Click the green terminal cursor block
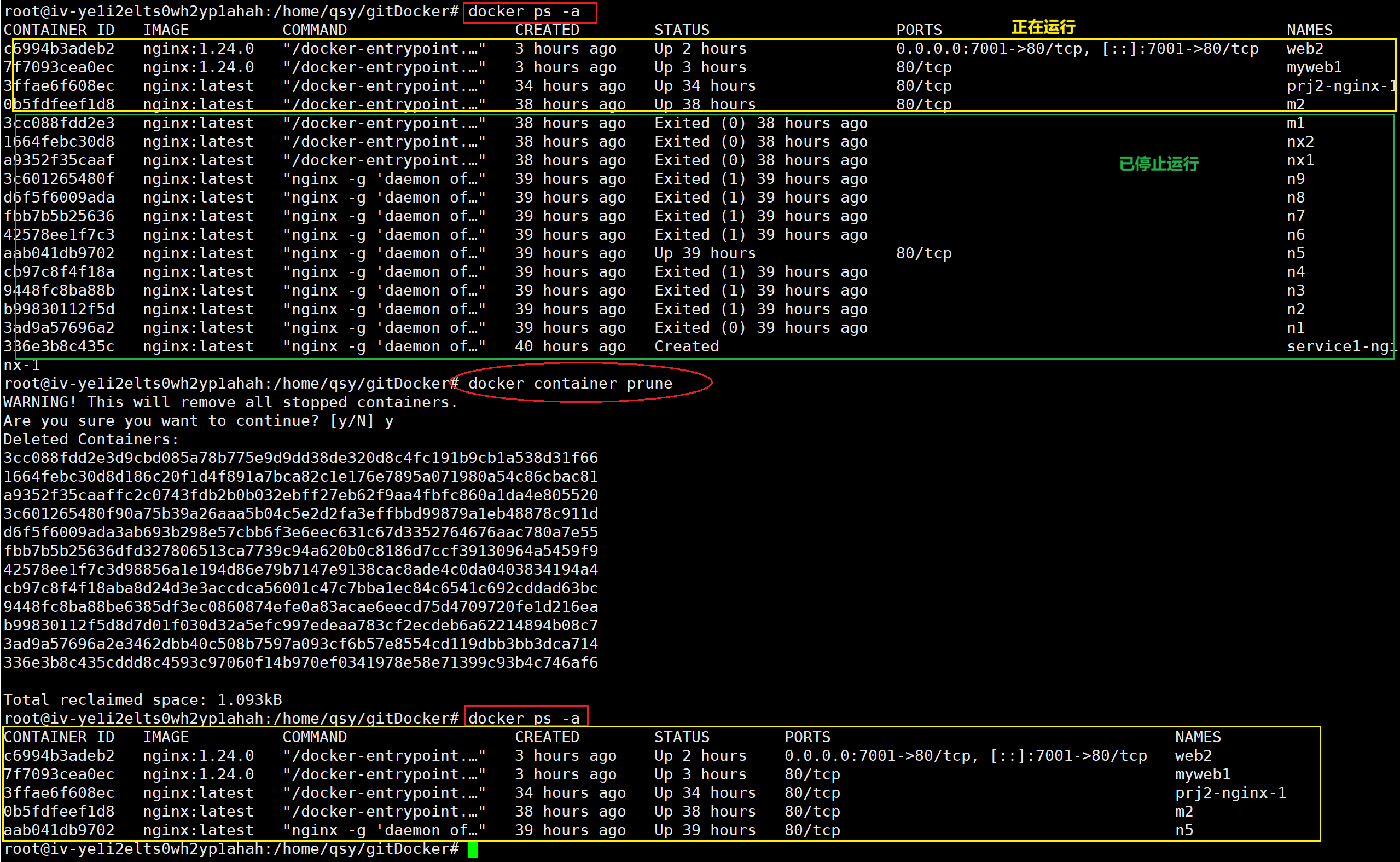The image size is (1400, 862). tap(472, 849)
